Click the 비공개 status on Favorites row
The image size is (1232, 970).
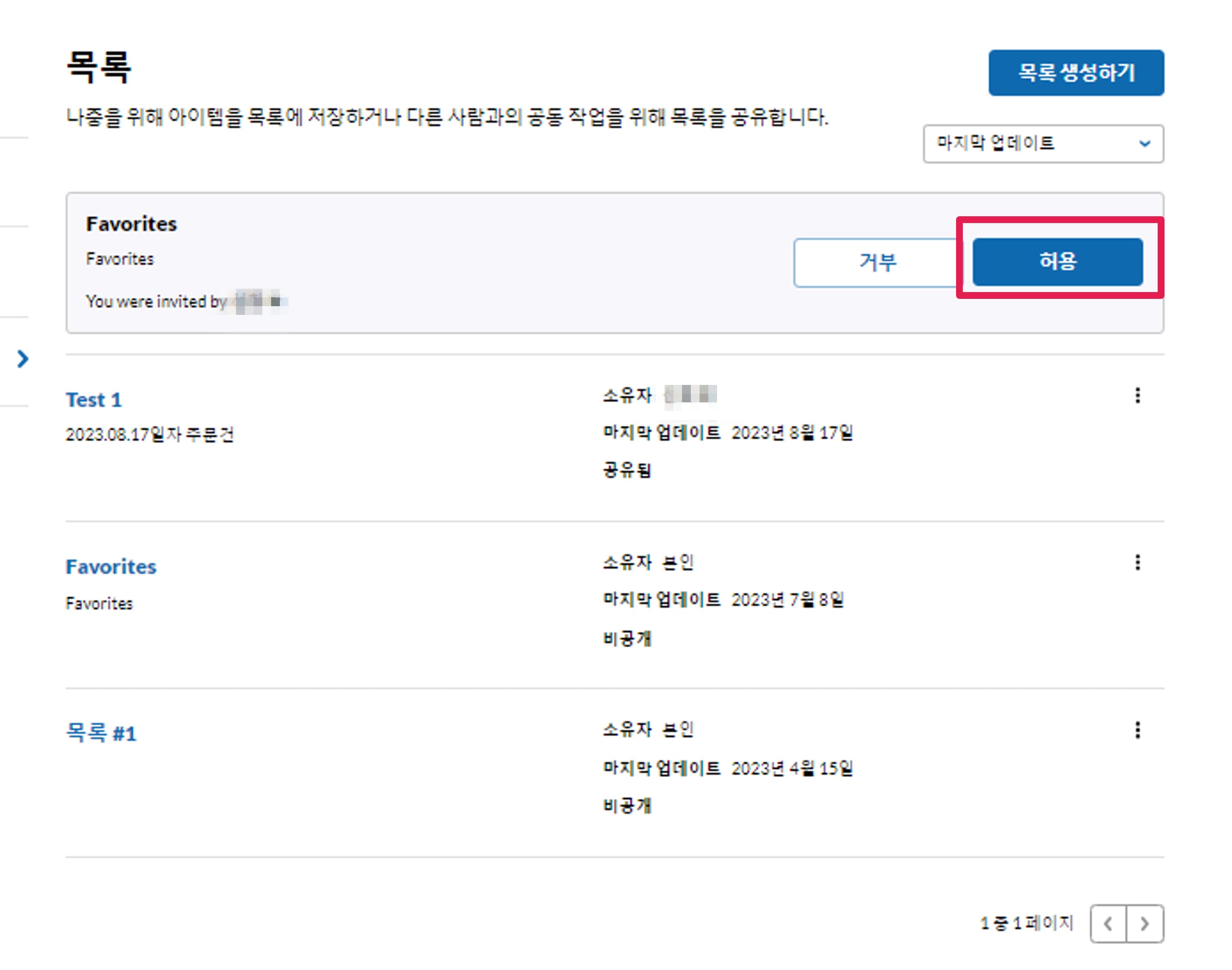(627, 639)
